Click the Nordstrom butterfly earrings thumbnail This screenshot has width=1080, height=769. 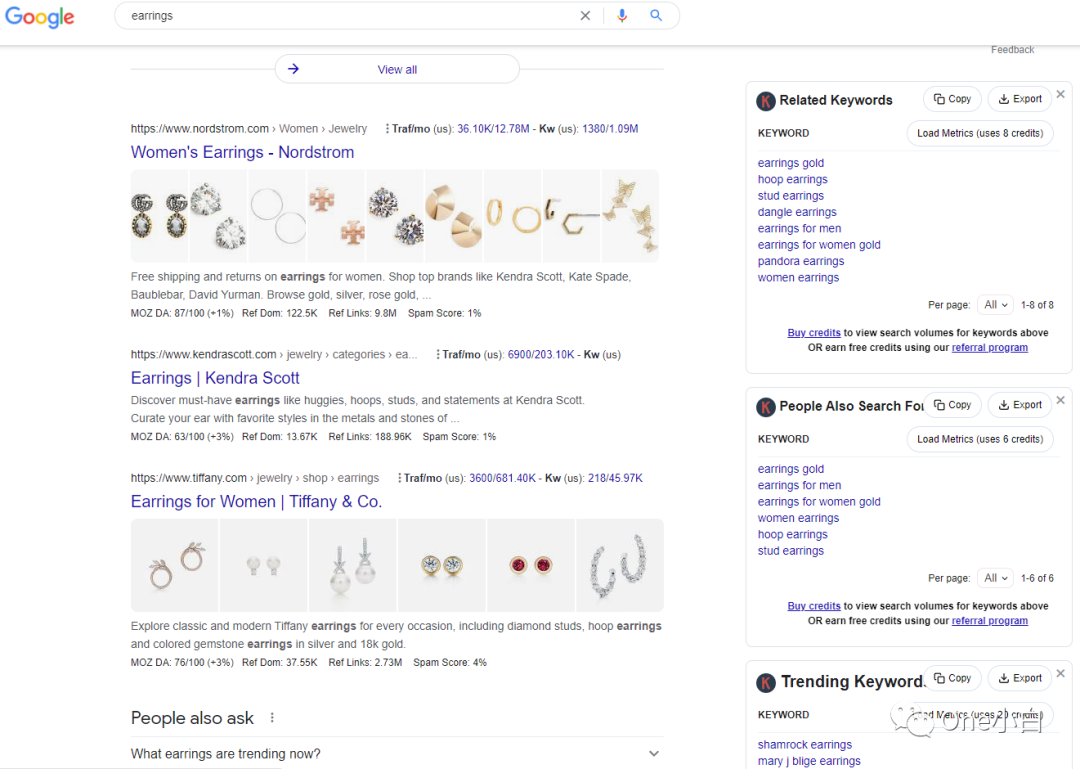tap(630, 215)
